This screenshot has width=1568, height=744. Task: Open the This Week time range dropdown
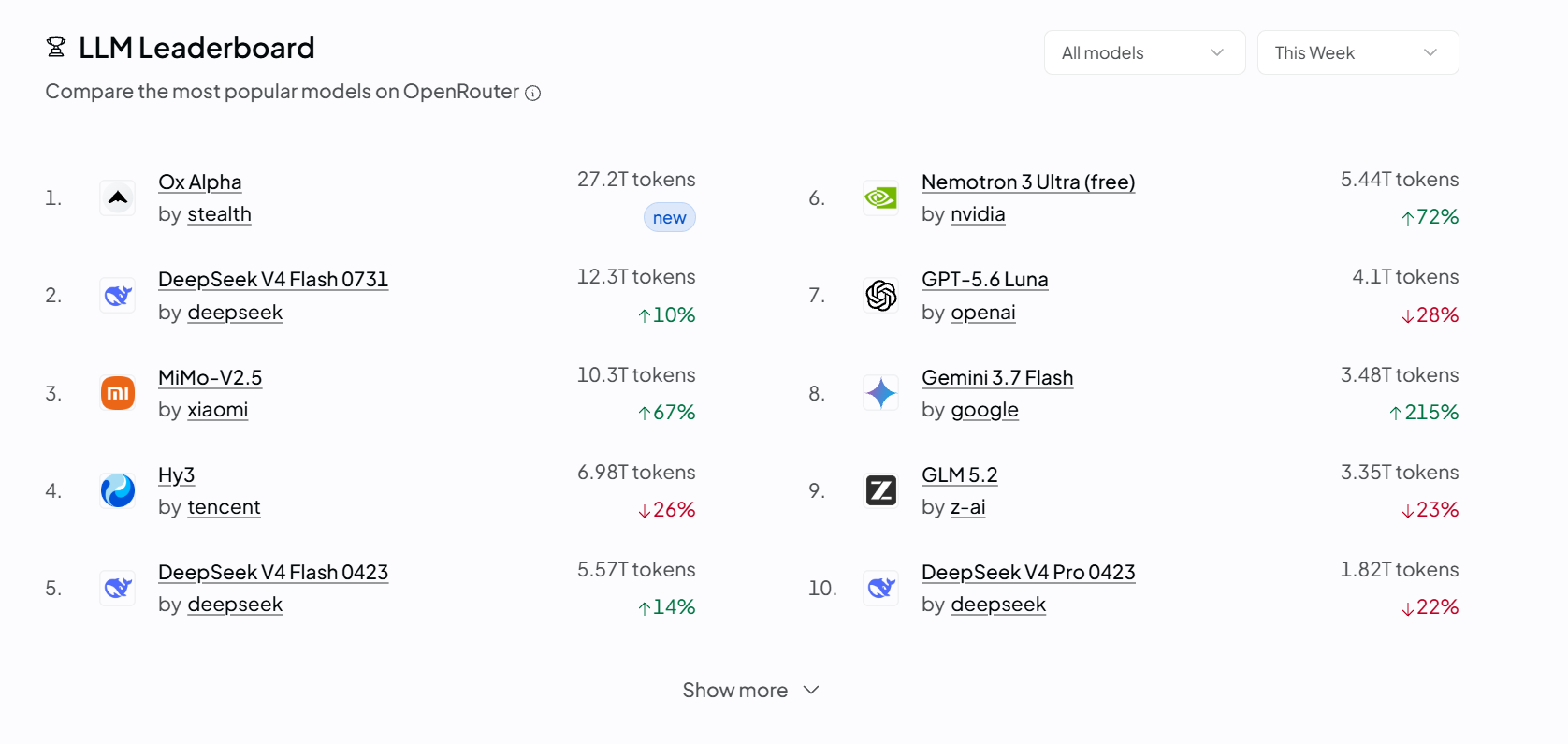tap(1357, 52)
